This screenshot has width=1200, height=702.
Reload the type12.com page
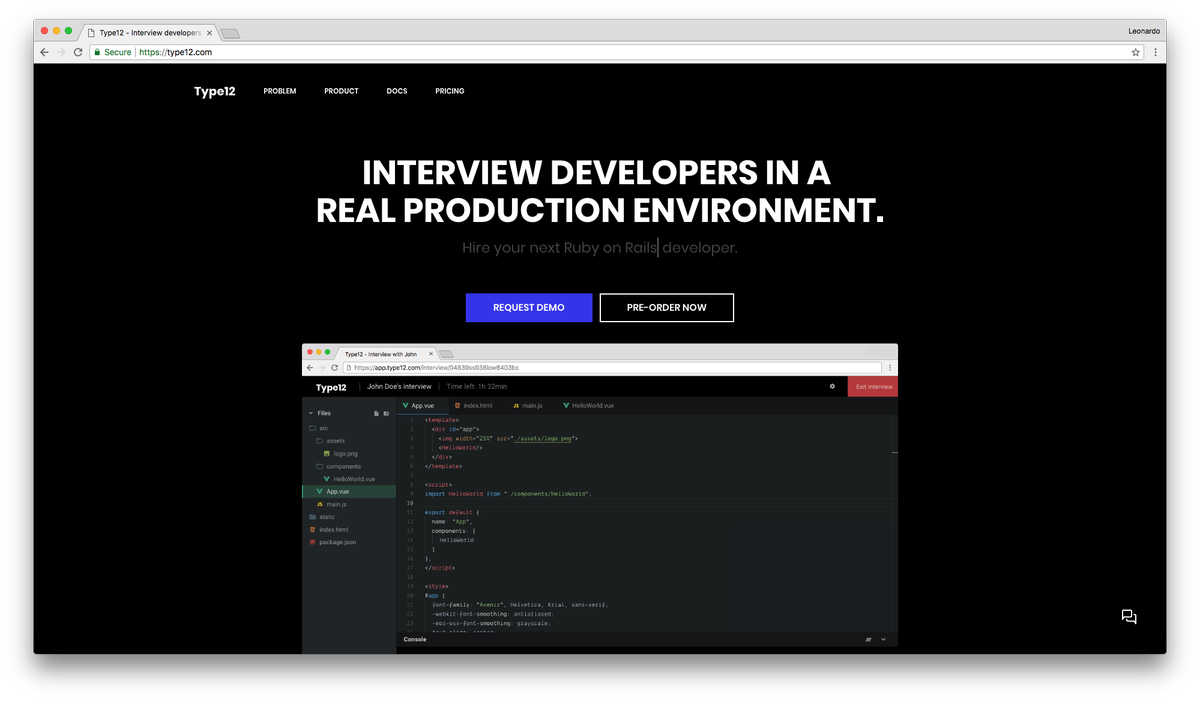[x=78, y=52]
